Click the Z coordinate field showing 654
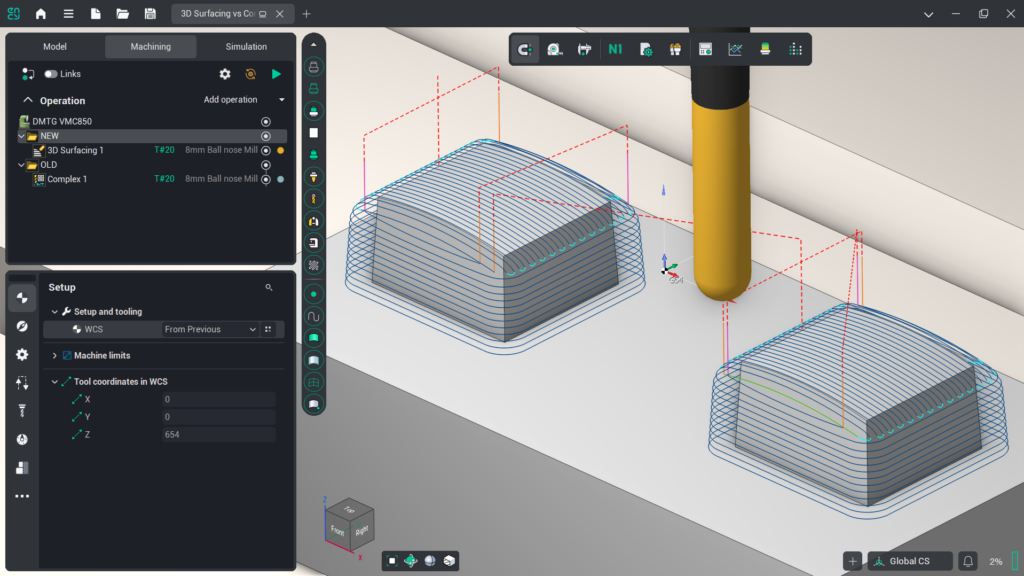 pos(219,434)
